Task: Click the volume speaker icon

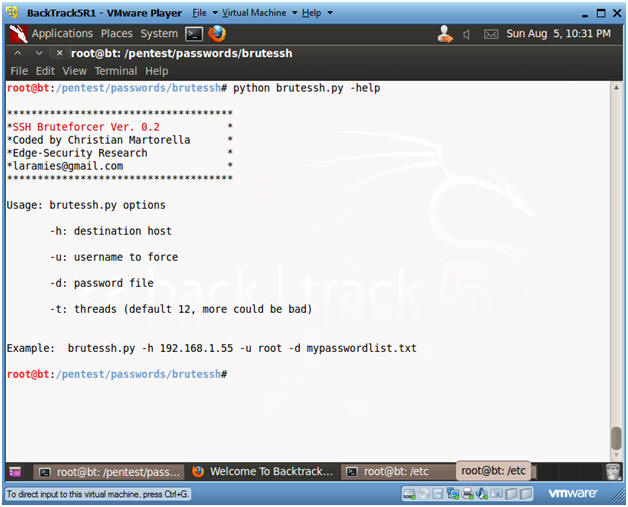Action: pyautogui.click(x=467, y=34)
